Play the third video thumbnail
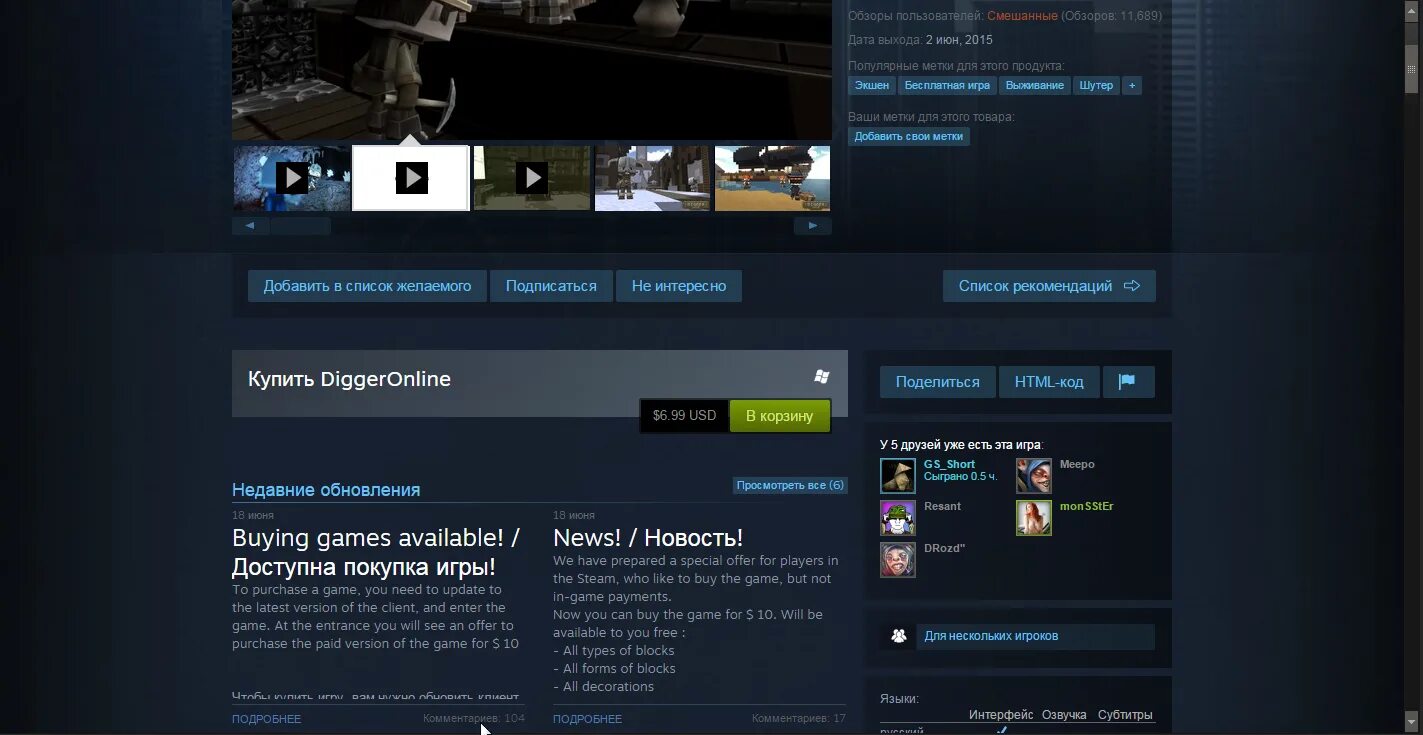The image size is (1423, 735). click(x=531, y=178)
